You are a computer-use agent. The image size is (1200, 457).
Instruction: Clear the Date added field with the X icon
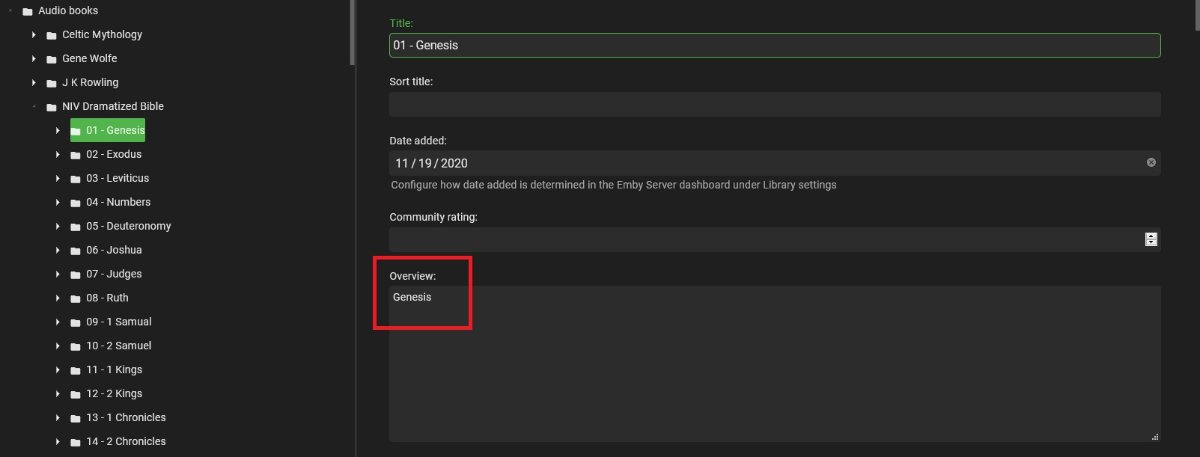(1151, 163)
